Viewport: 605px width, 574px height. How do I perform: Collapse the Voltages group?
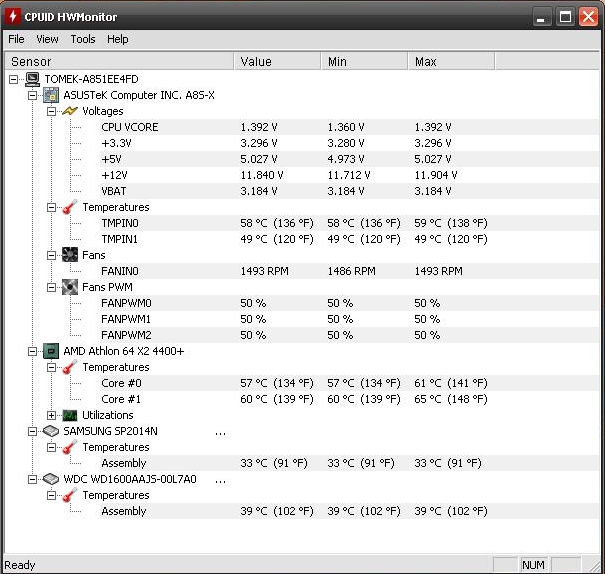(51, 111)
